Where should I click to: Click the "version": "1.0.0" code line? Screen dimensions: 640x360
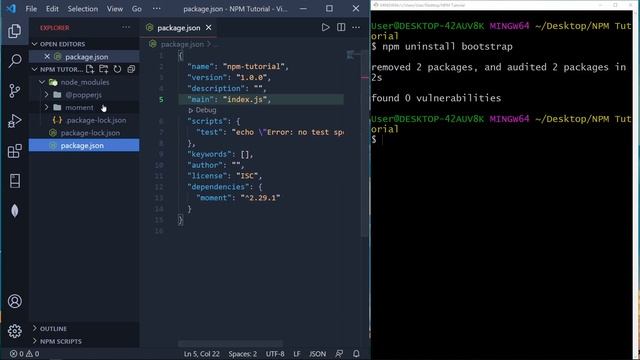229,78
